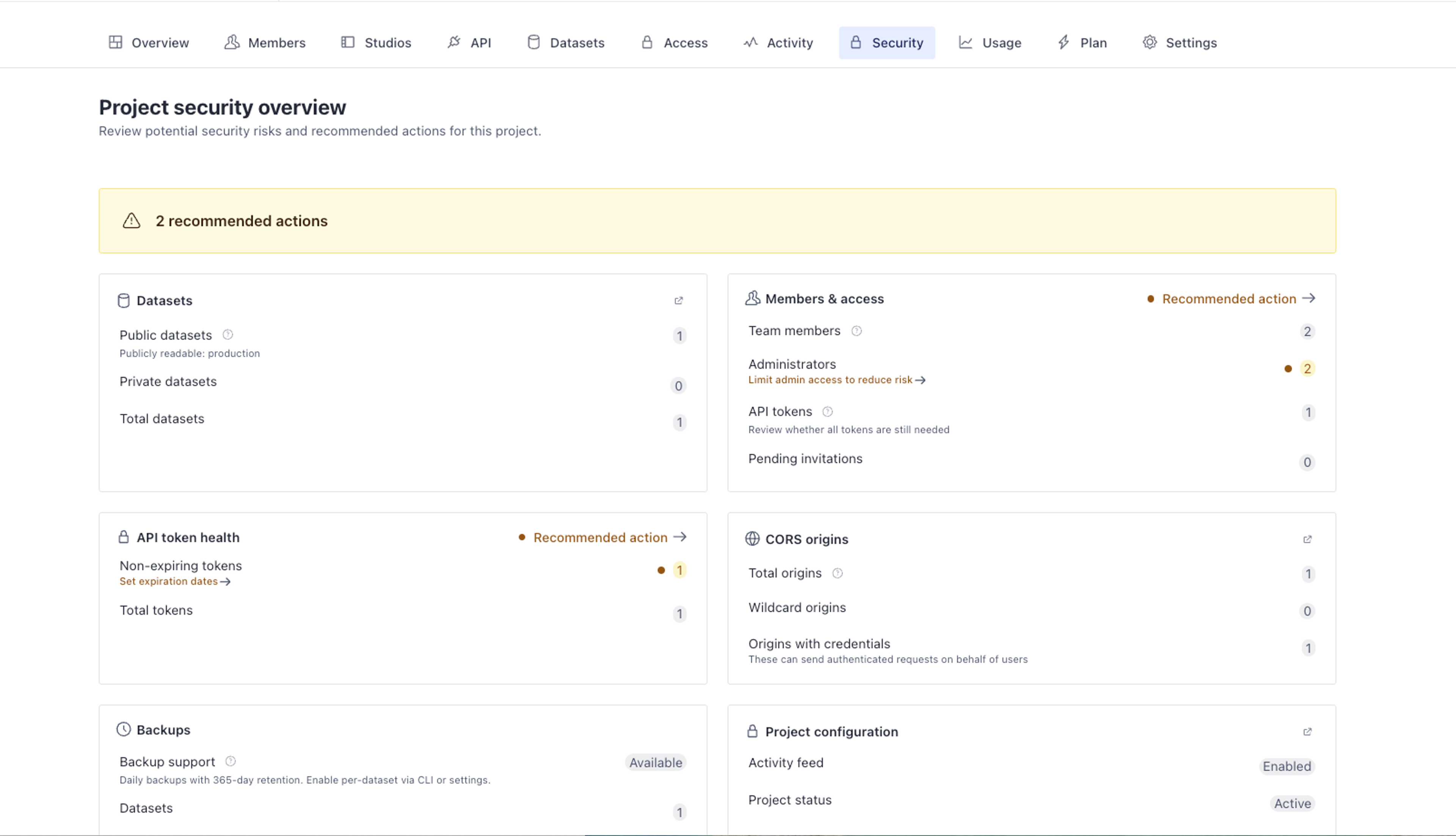Open Project configuration external link icon

pos(1307,731)
